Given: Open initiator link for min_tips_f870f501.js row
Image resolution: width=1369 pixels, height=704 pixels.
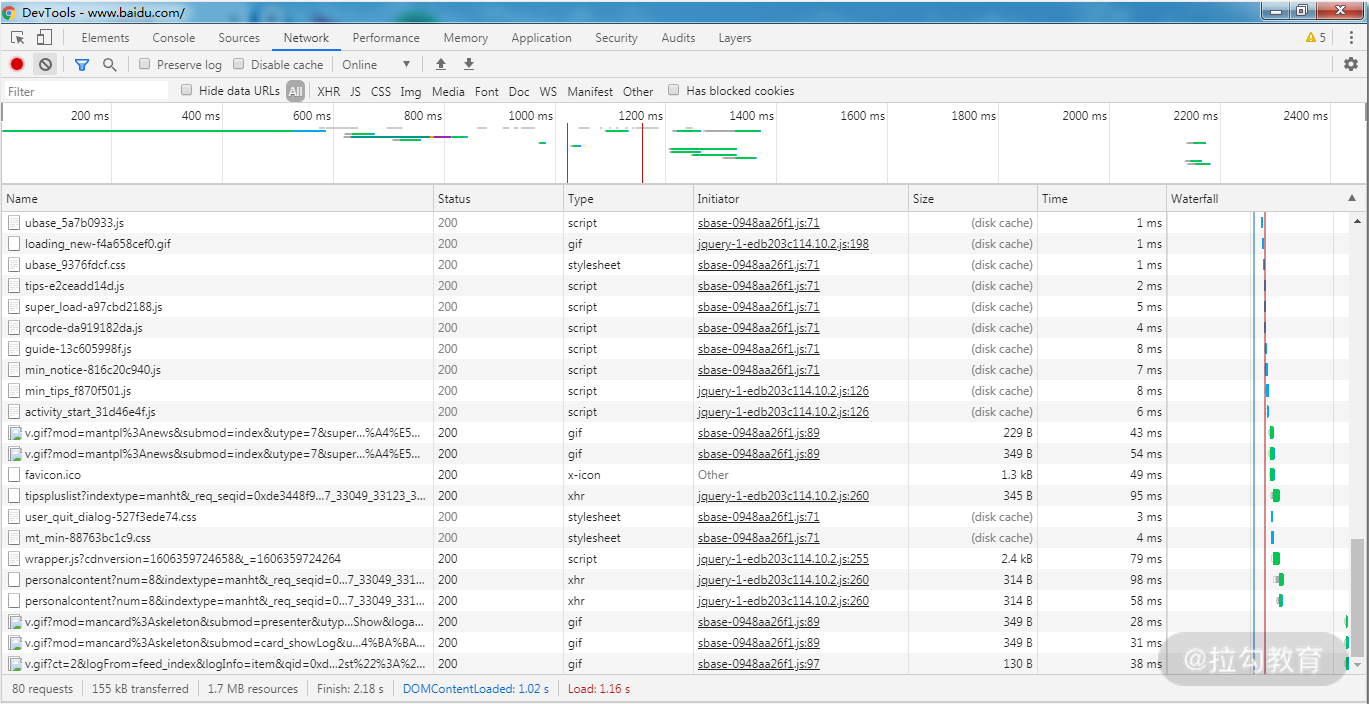Looking at the screenshot, I should (x=783, y=391).
